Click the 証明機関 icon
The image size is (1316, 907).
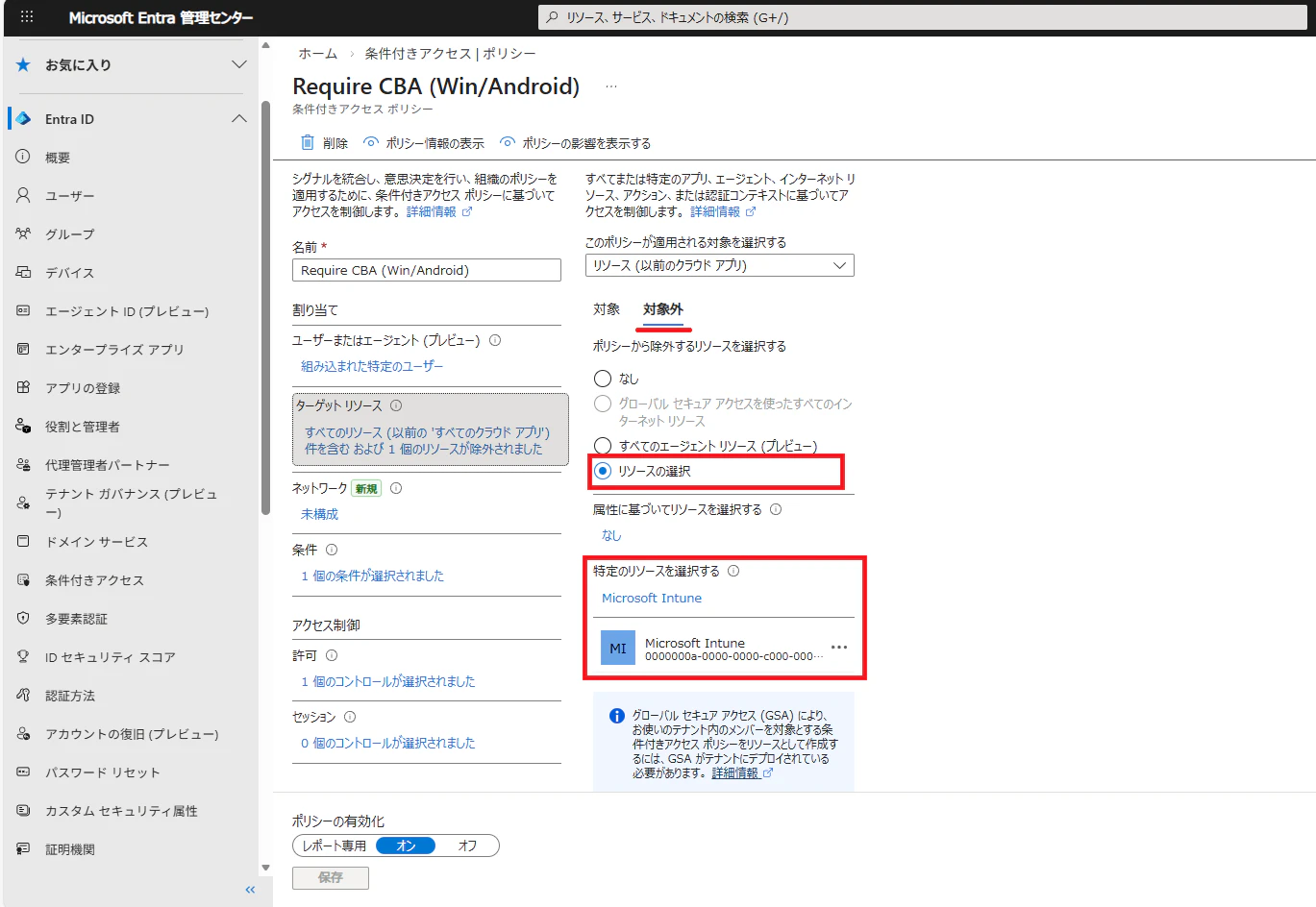point(23,848)
